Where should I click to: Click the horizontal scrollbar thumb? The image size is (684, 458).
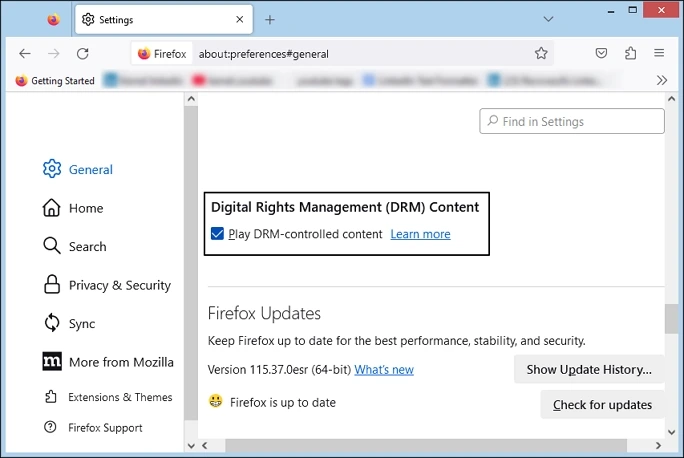pos(426,445)
